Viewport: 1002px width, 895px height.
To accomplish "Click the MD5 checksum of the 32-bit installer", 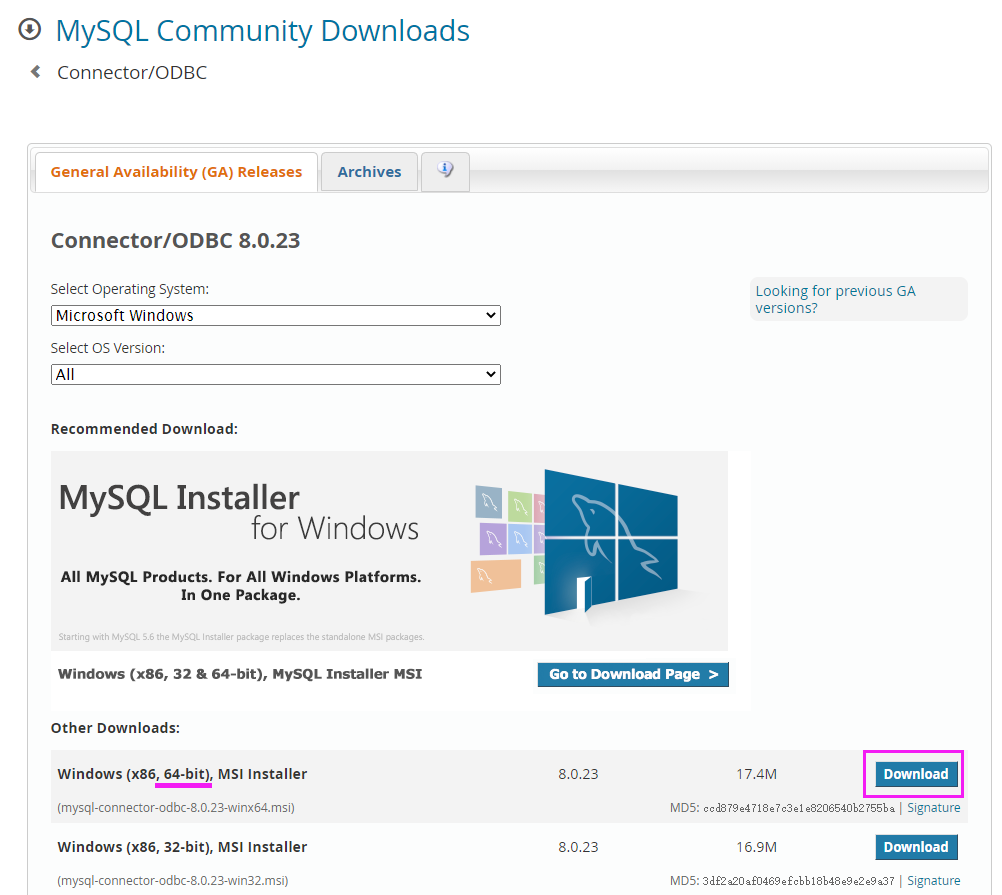I will point(798,881).
